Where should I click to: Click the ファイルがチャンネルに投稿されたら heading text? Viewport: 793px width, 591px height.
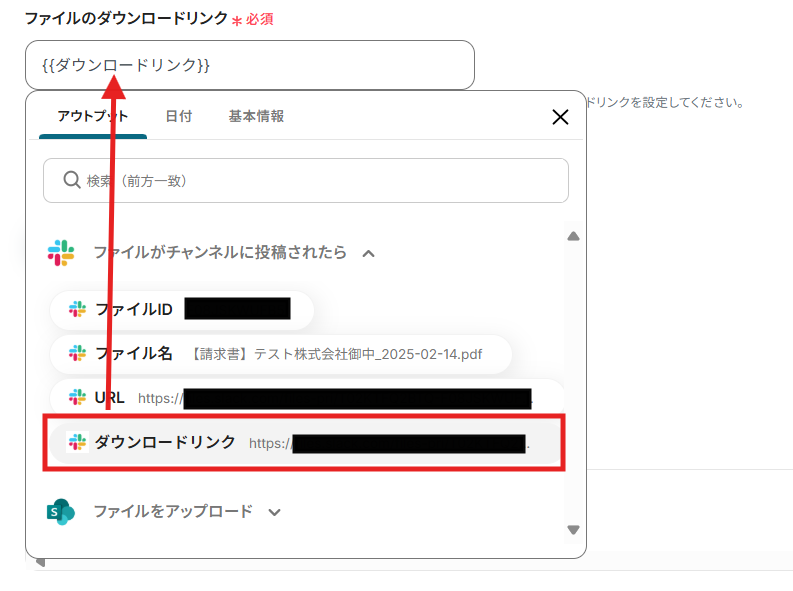[x=220, y=252]
